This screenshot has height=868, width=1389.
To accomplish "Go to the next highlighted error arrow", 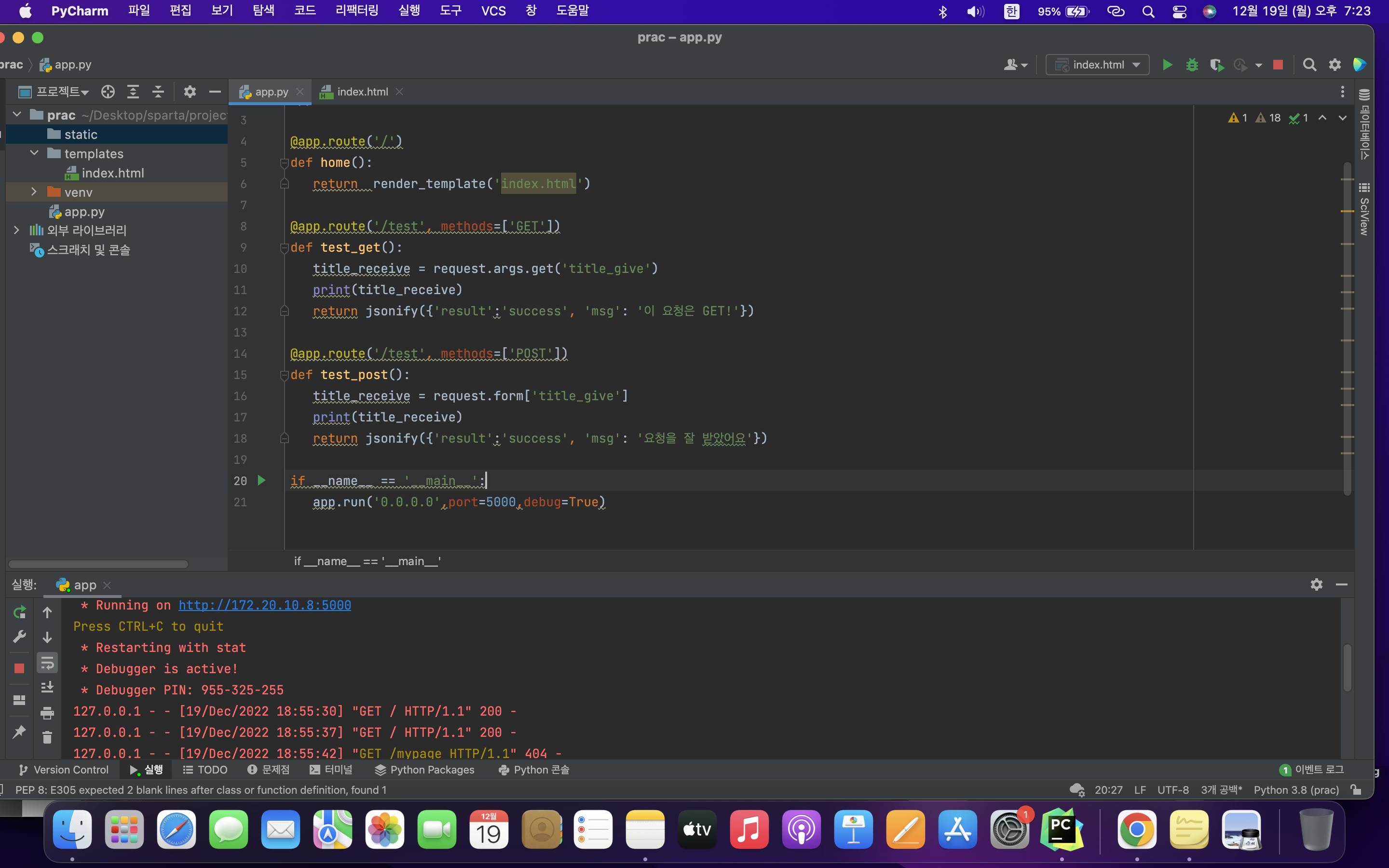I will 1343,118.
